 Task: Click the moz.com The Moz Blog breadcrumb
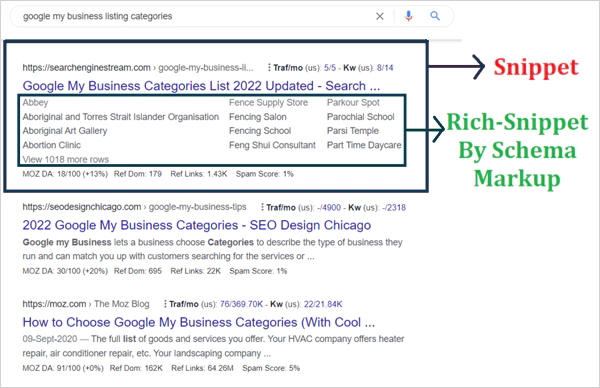pyautogui.click(x=86, y=304)
